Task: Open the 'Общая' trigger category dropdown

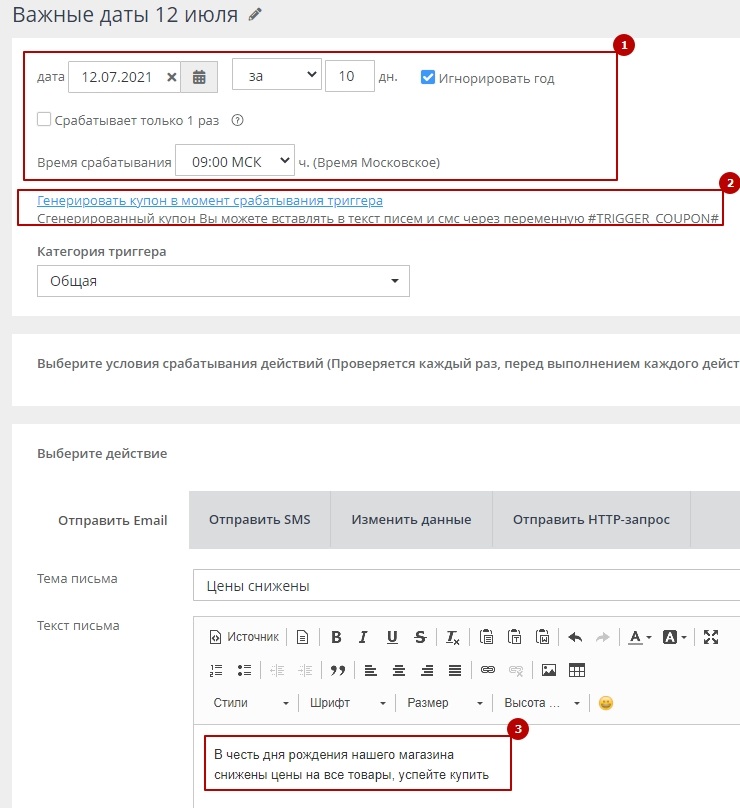Action: coord(223,281)
